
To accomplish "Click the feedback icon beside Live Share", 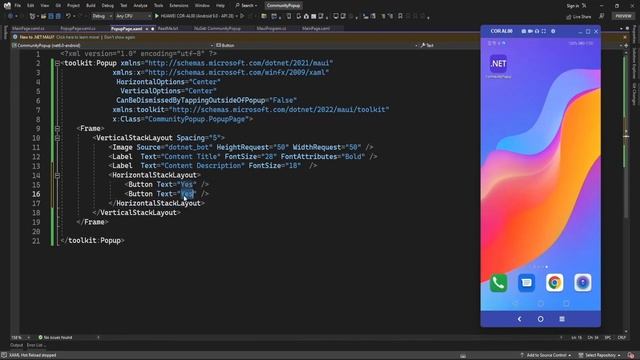I will 602,16.
